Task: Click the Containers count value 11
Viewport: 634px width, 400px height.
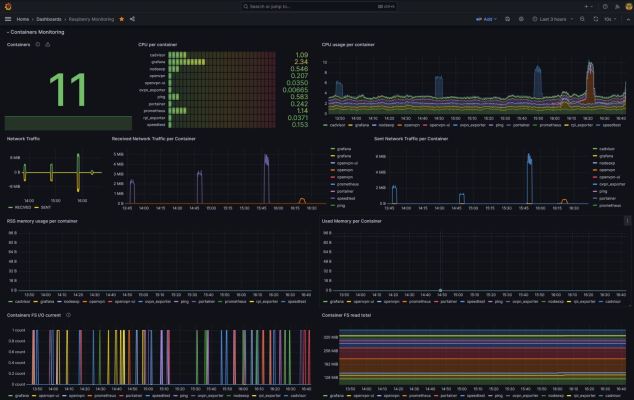Action: [68, 90]
